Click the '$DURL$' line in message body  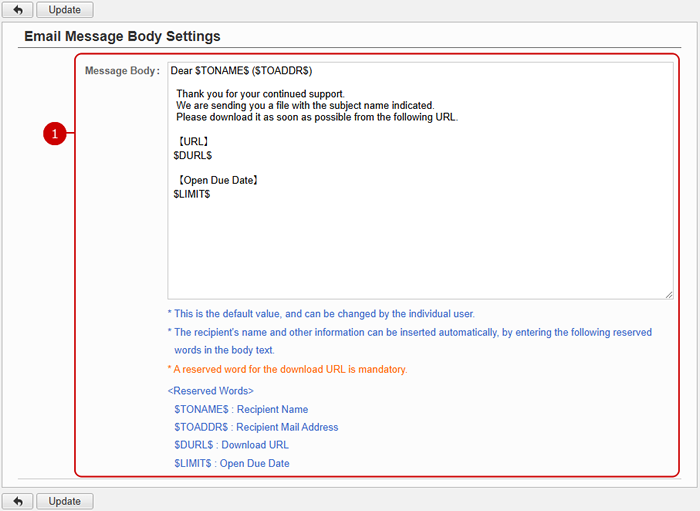(x=193, y=155)
